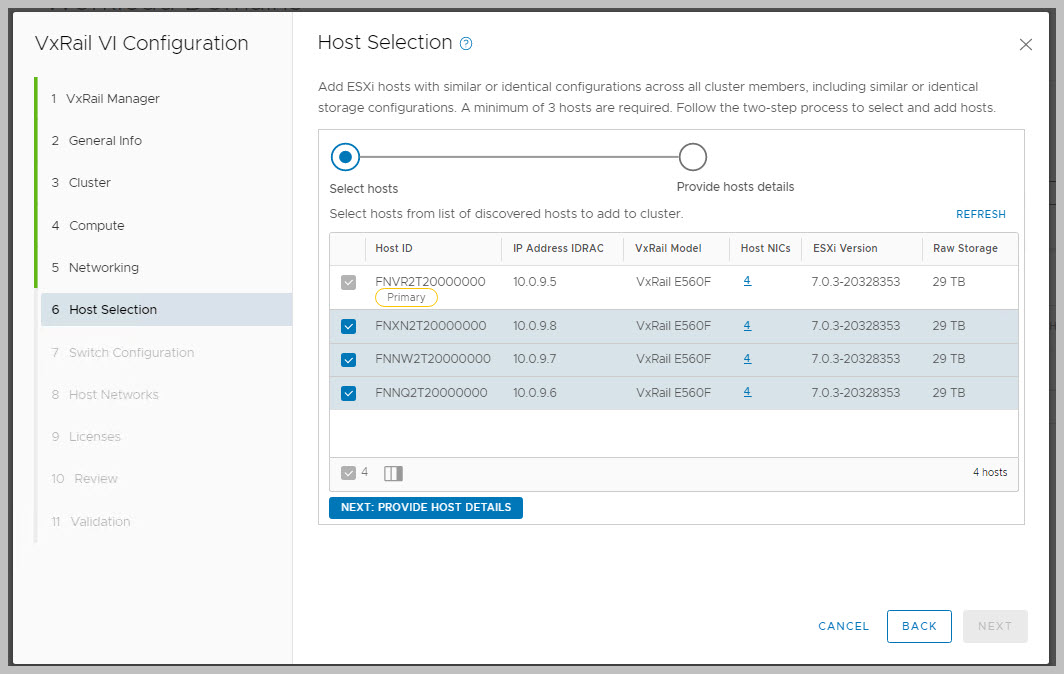Close the VxRail configuration dialog
The width and height of the screenshot is (1064, 674).
click(x=1025, y=45)
